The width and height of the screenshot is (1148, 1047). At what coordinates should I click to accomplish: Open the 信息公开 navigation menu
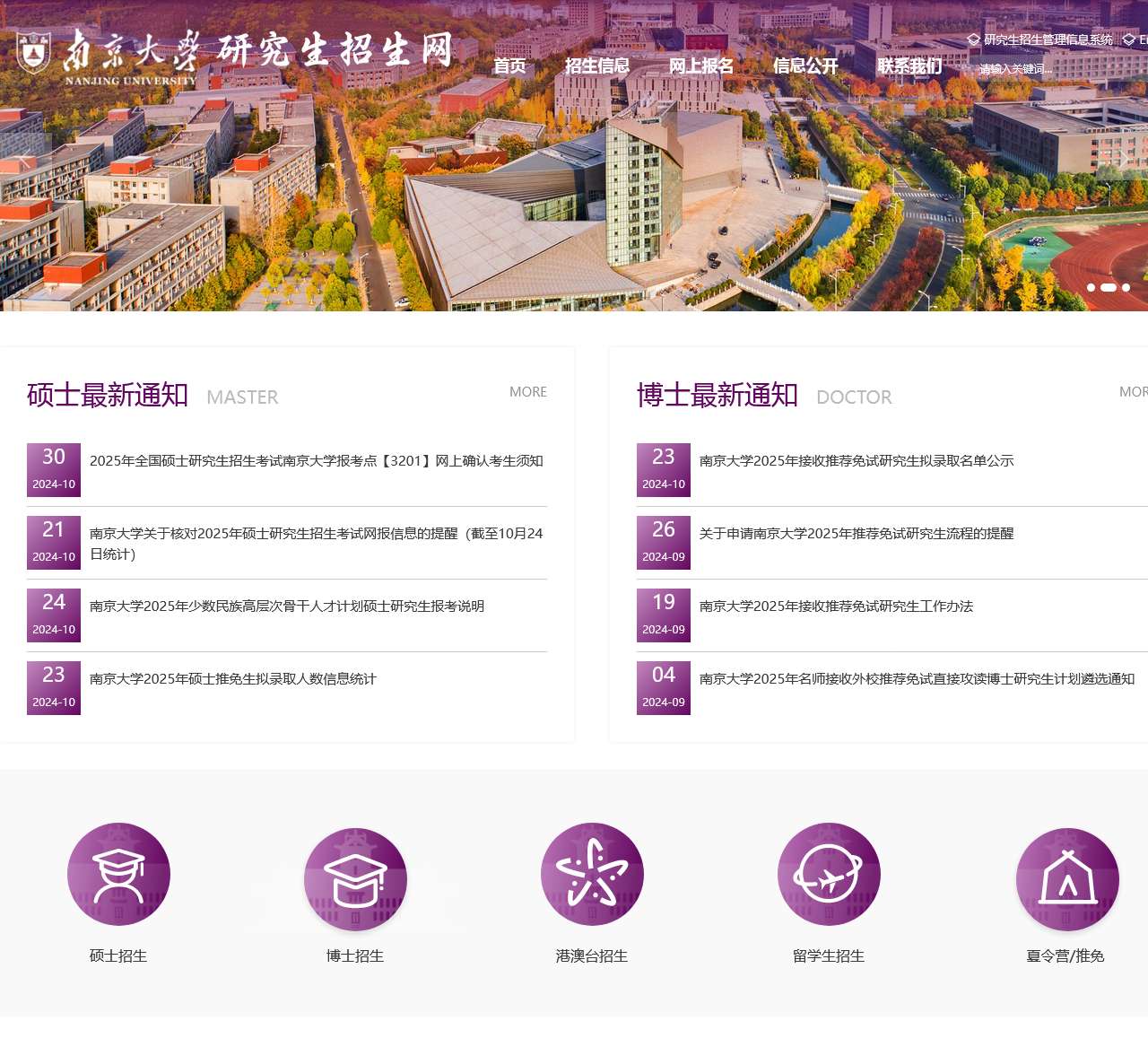pos(805,65)
